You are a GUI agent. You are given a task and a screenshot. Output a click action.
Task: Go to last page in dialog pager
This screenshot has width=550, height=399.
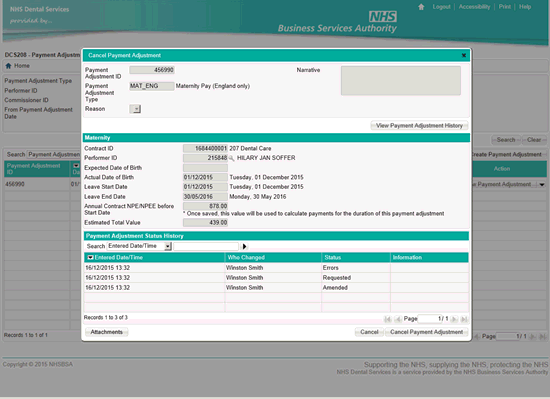(x=464, y=319)
